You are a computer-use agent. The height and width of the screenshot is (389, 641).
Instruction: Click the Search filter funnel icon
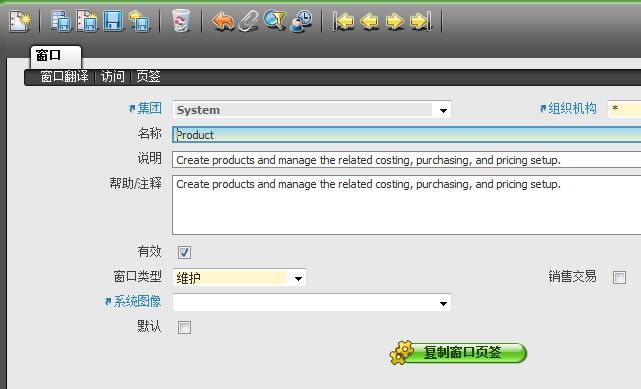[275, 20]
